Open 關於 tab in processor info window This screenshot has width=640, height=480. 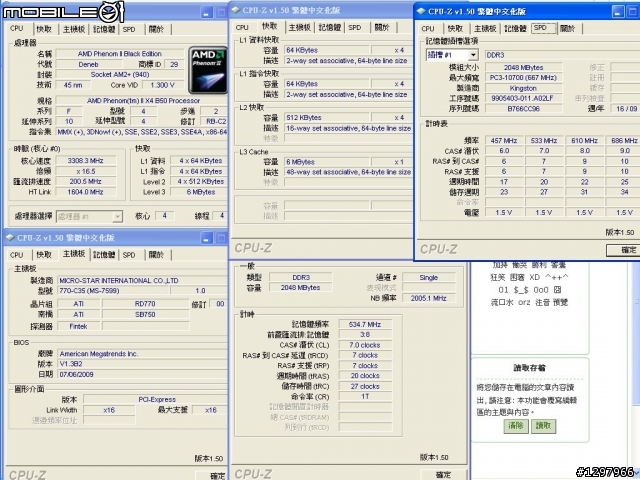pyautogui.click(x=156, y=29)
